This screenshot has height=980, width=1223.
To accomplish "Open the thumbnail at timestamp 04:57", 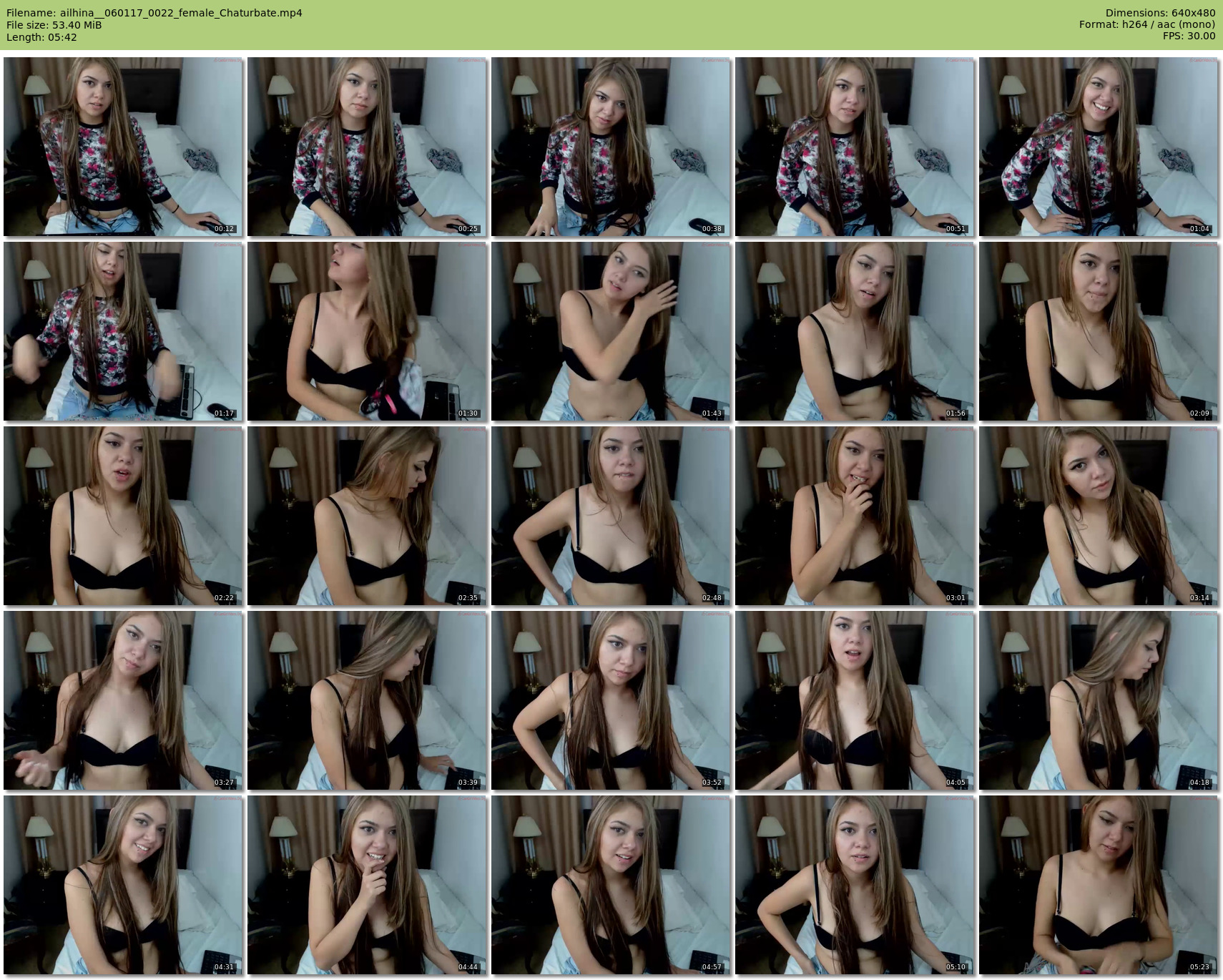I will coord(611,885).
